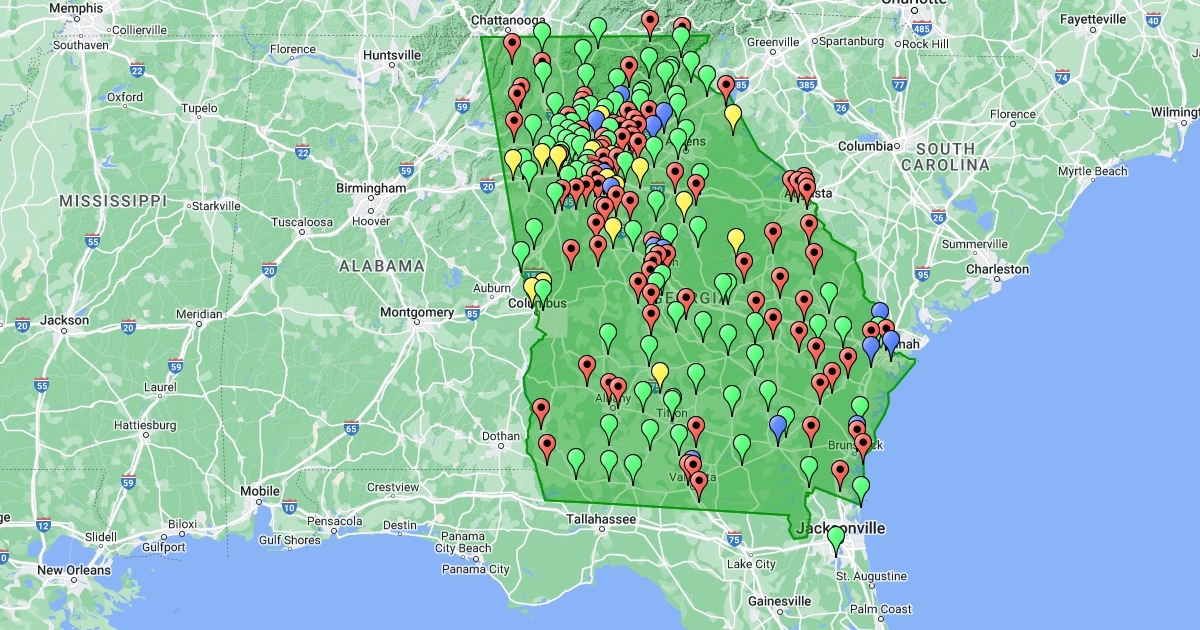This screenshot has height=630, width=1200.
Task: Select the Charleston city label
Action: tap(996, 269)
